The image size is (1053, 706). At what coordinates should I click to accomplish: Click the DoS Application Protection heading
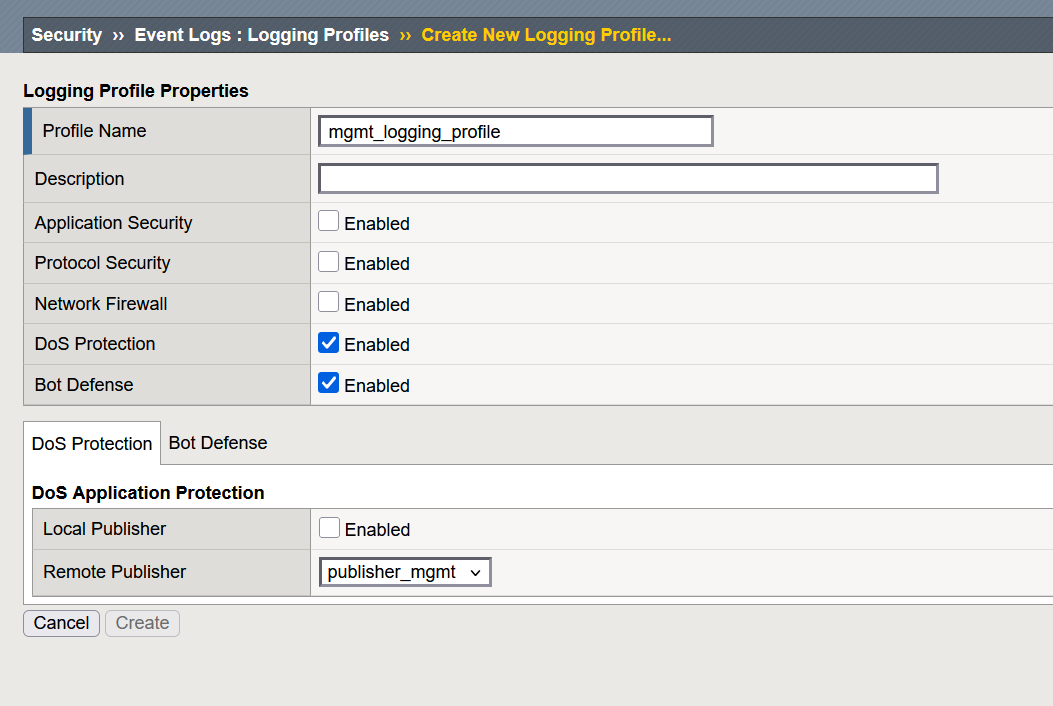tap(148, 493)
